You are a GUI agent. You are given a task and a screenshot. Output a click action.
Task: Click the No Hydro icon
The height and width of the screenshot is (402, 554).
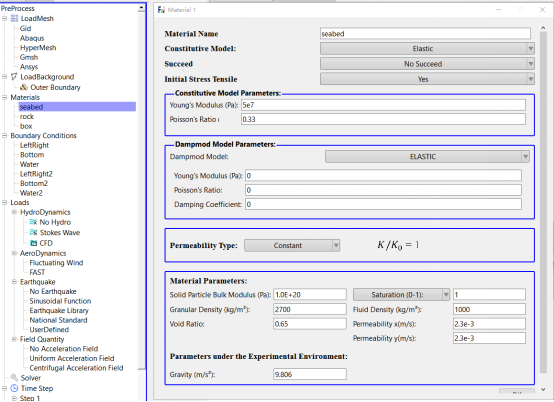pos(34,222)
